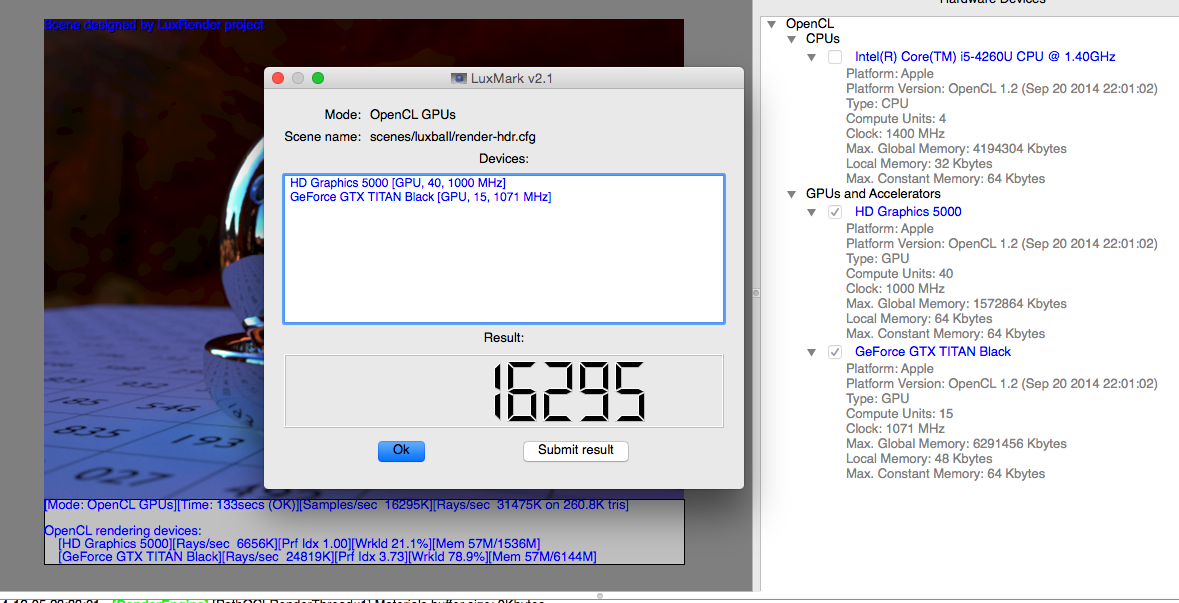This screenshot has height=603, width=1179.
Task: Click the GeForce GTX TITAN Black Rays/sec stats line
Action: [x=327, y=556]
